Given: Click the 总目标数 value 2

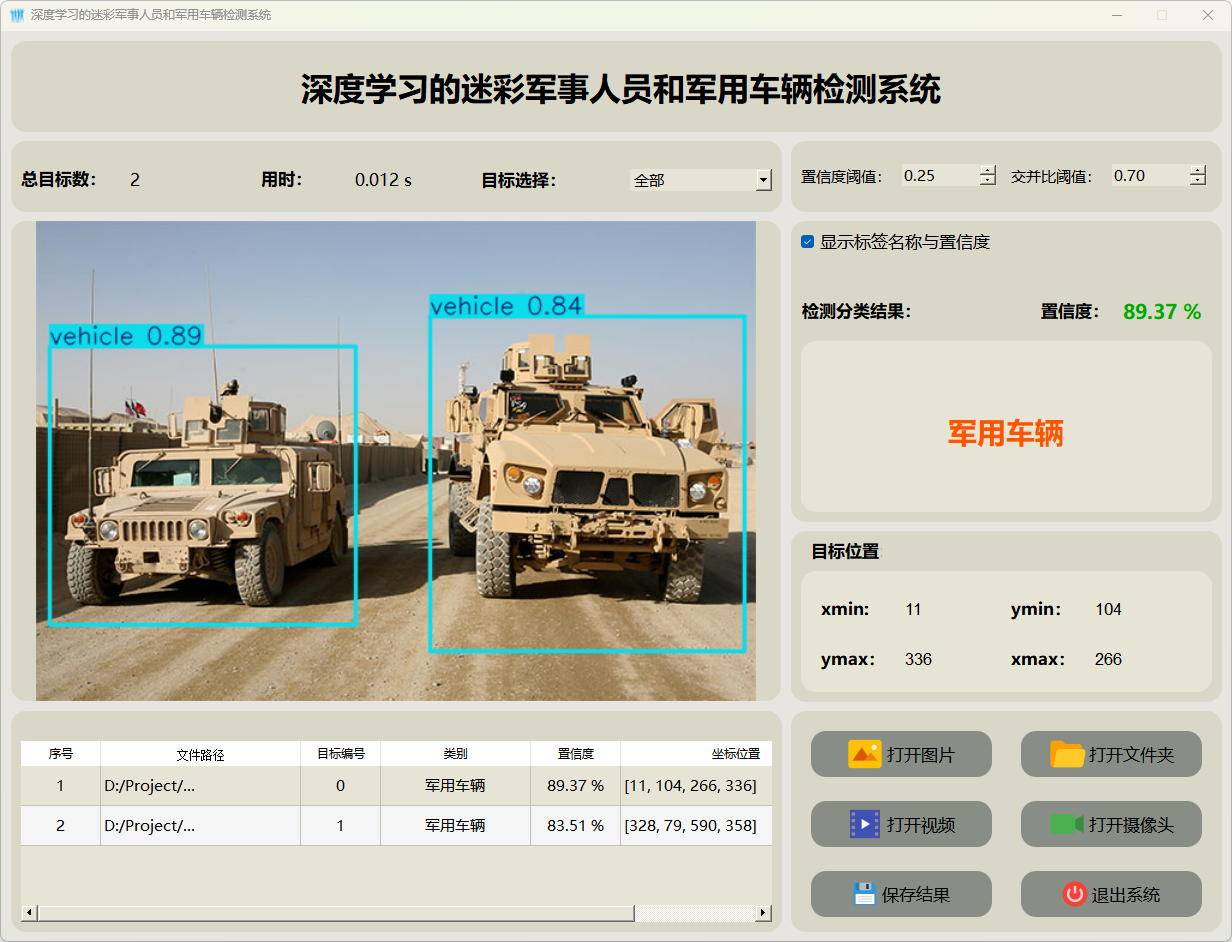Looking at the screenshot, I should pos(135,180).
